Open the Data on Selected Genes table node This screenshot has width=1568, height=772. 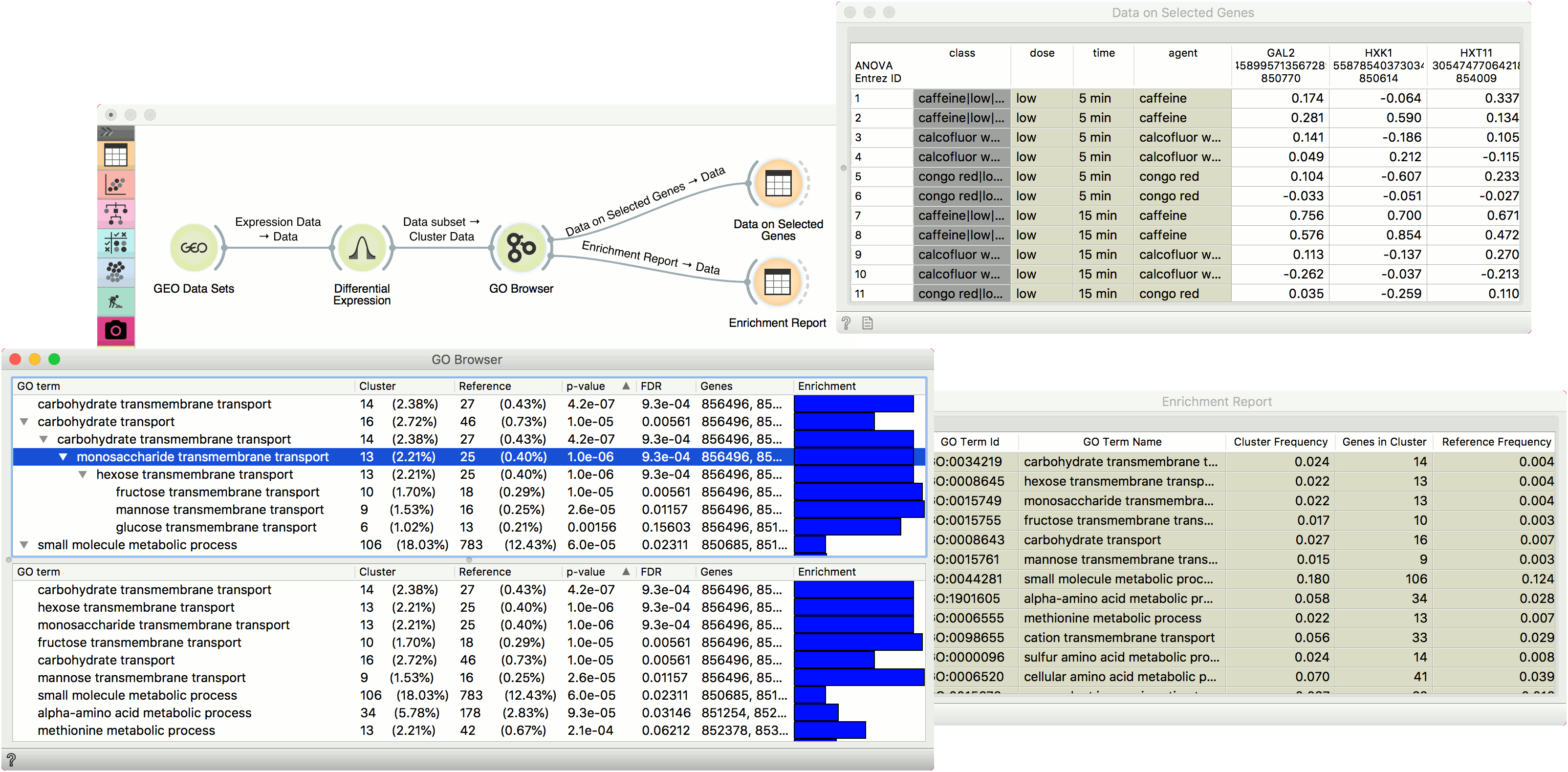click(778, 183)
